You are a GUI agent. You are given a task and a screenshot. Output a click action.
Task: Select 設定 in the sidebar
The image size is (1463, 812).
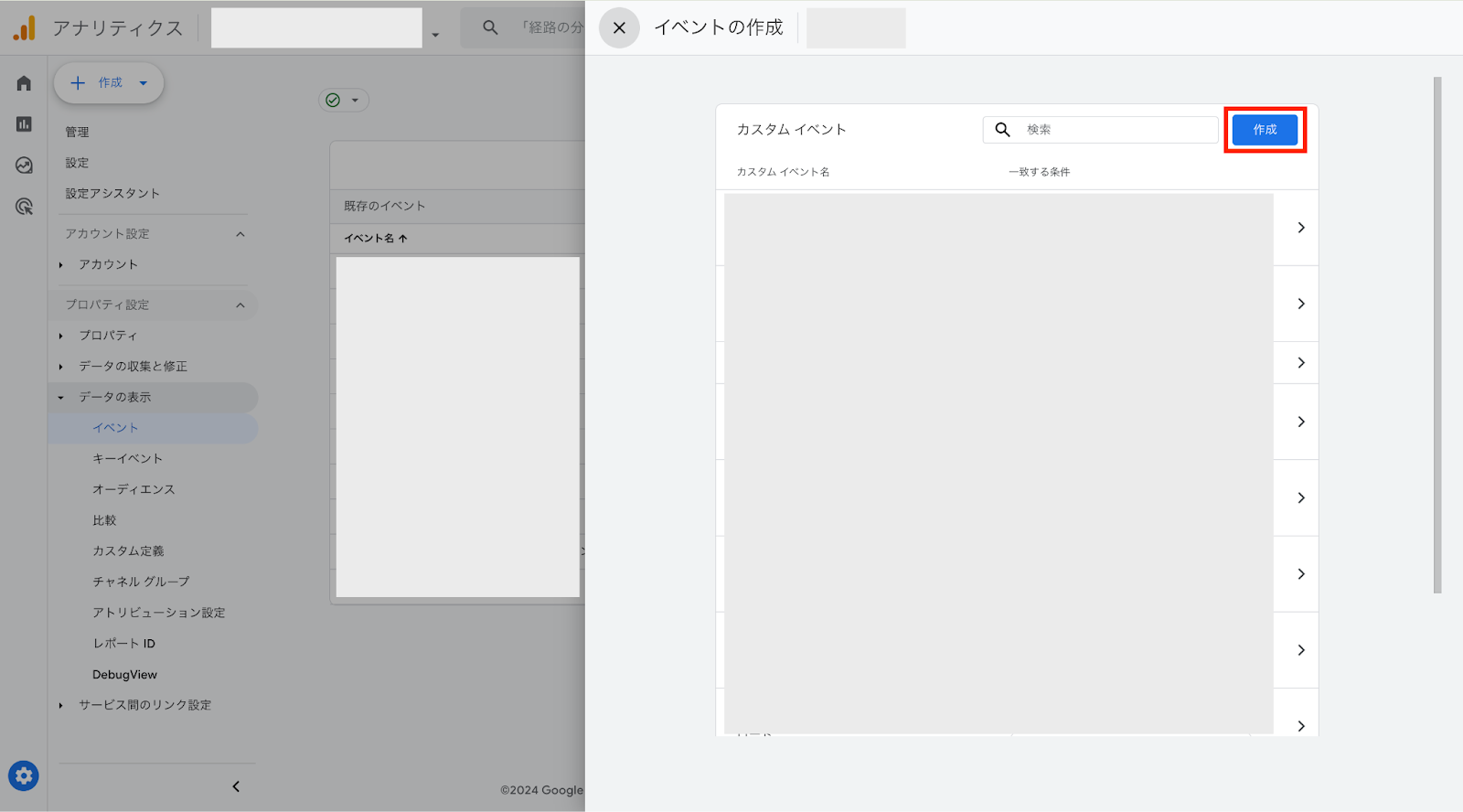tap(77, 163)
